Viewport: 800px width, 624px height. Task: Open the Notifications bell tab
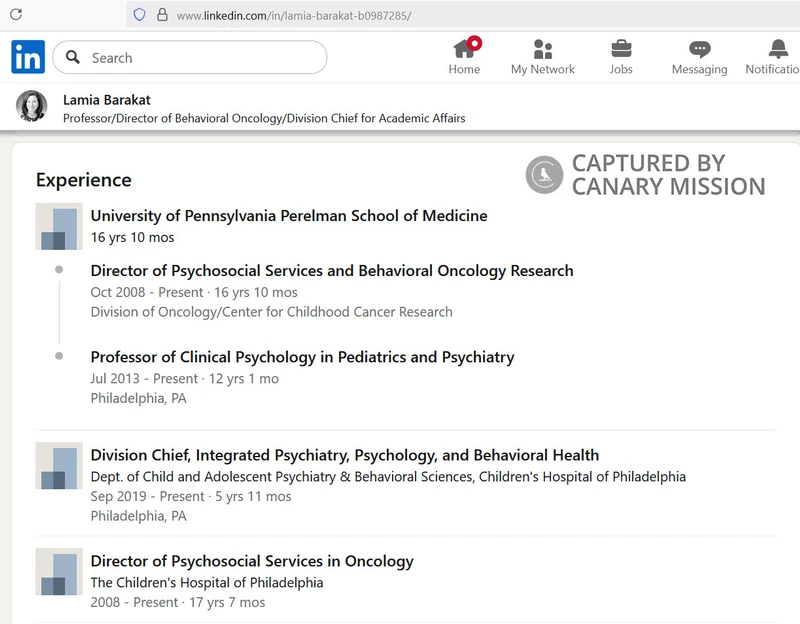point(772,57)
